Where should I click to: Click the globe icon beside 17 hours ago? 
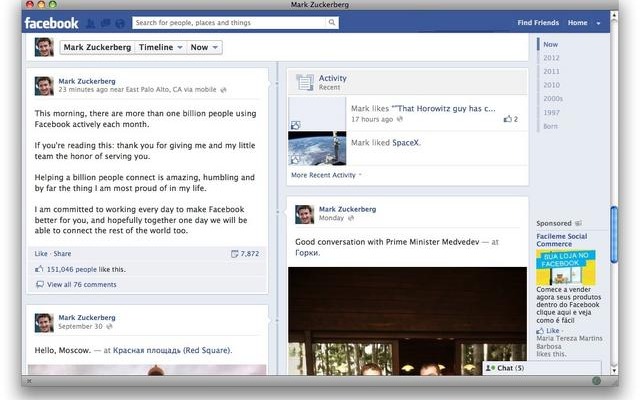point(400,119)
